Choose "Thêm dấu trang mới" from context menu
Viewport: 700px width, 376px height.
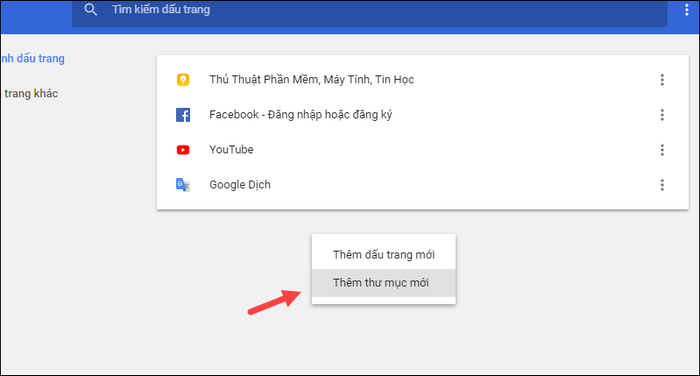click(383, 255)
